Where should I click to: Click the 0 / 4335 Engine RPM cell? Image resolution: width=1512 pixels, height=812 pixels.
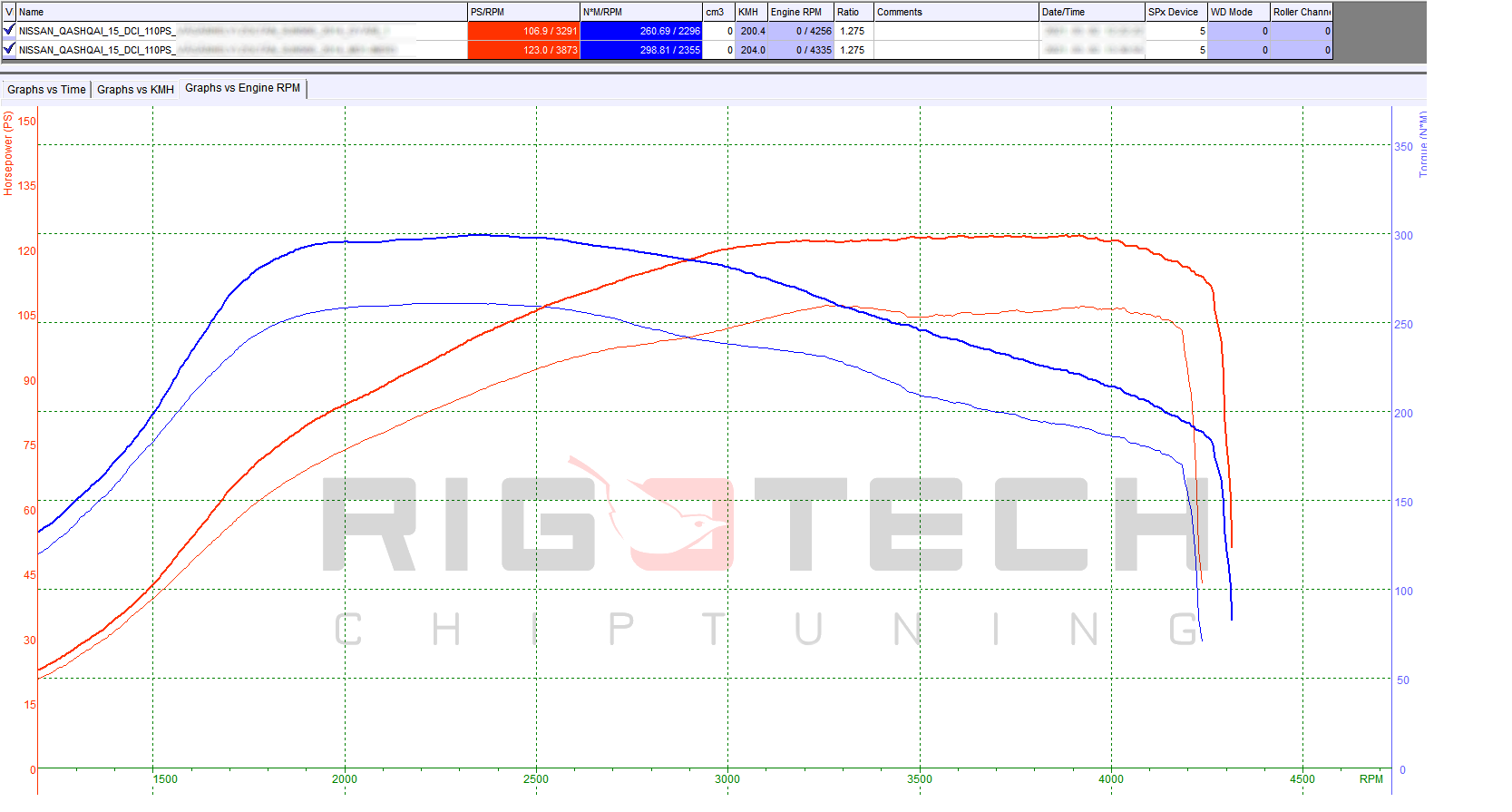(800, 50)
